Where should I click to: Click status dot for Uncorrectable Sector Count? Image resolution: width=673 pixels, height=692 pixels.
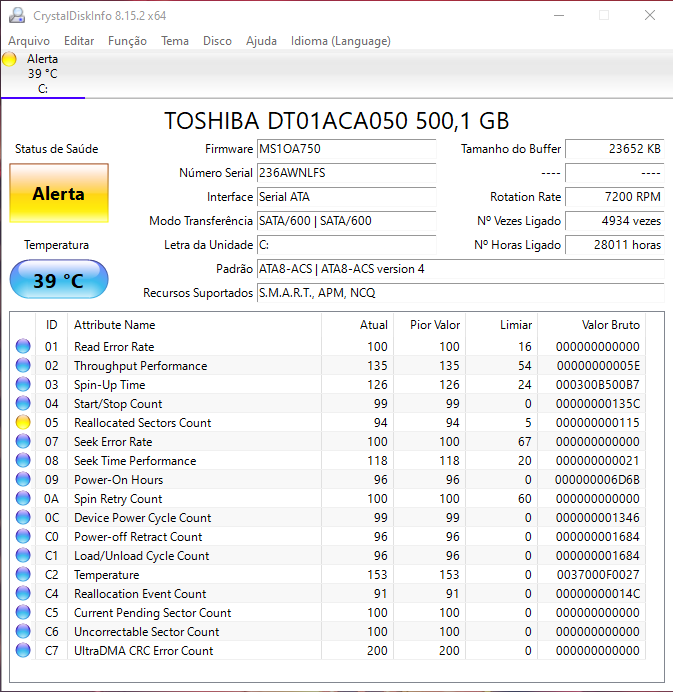(x=23, y=631)
